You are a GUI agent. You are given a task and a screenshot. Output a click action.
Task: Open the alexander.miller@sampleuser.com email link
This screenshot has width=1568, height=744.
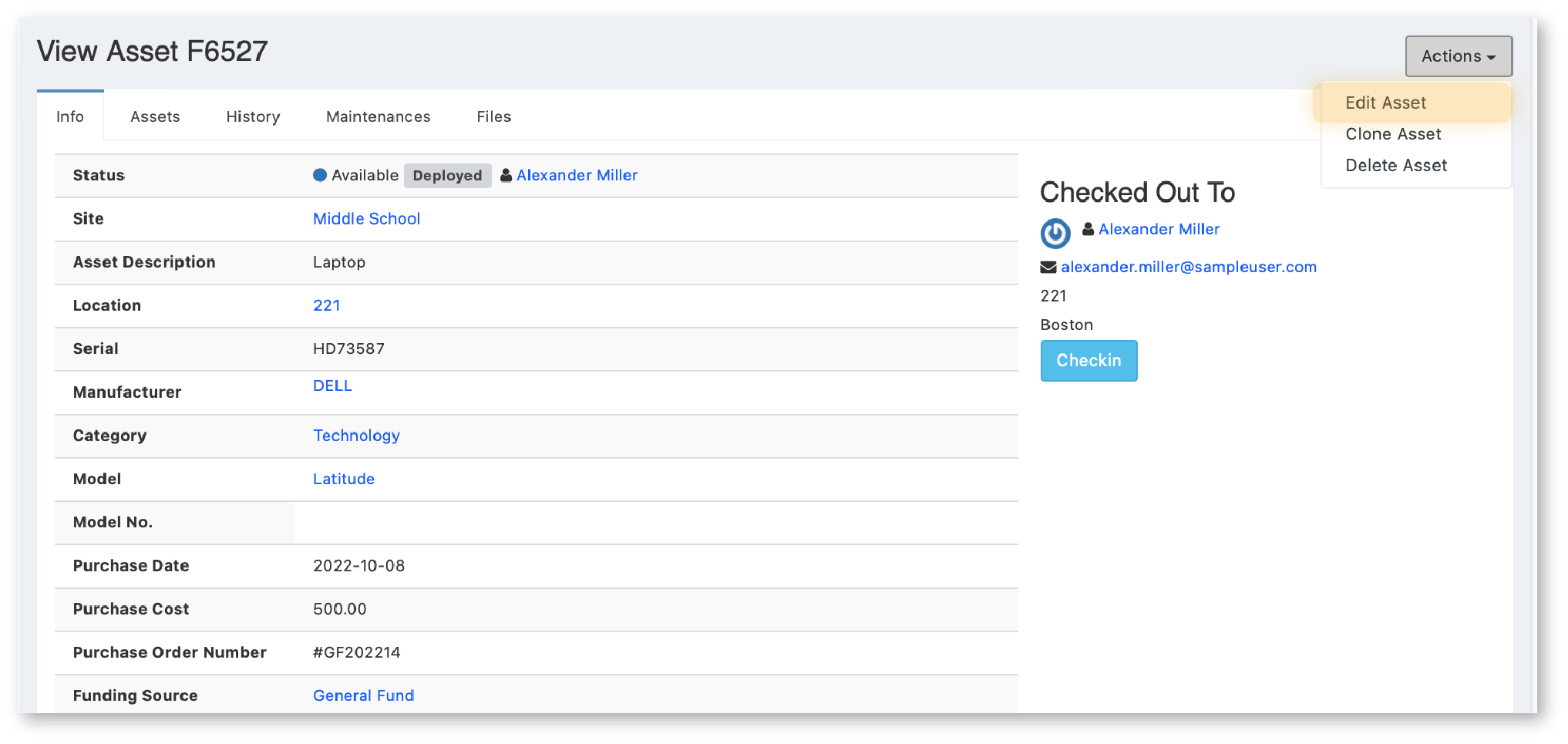pos(1188,268)
